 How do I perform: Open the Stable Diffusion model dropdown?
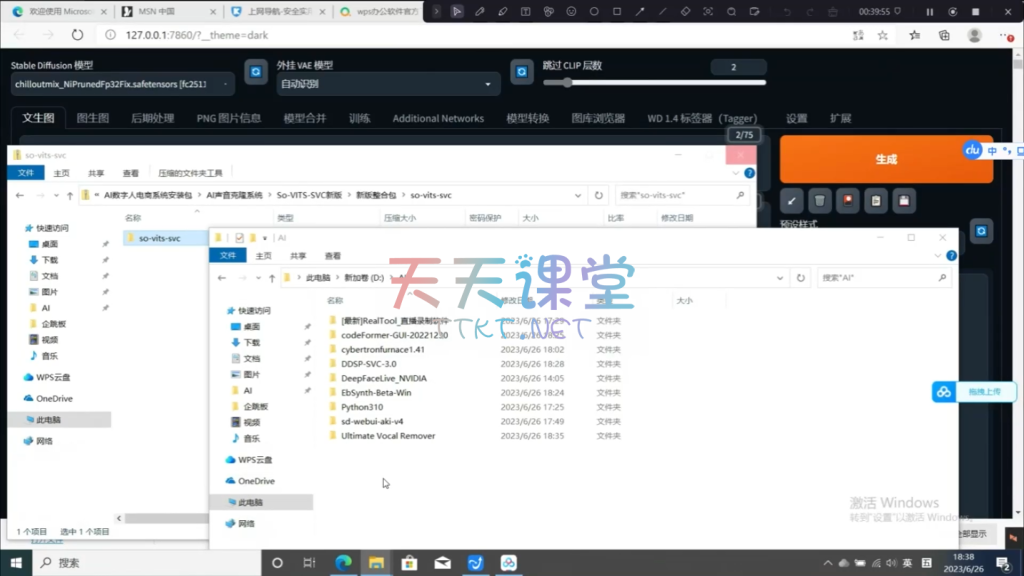coord(122,85)
